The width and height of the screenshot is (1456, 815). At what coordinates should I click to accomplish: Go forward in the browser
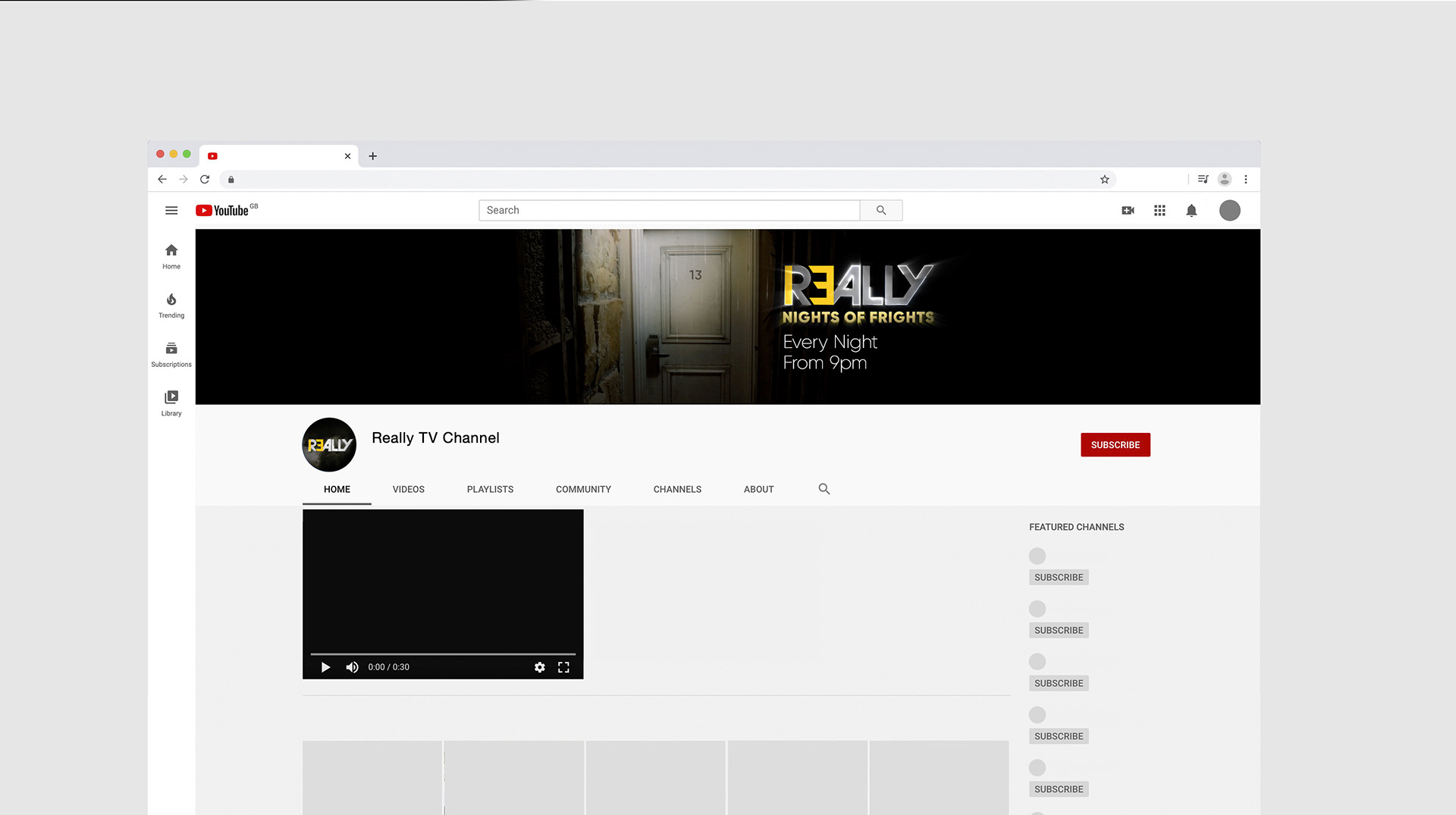point(184,179)
